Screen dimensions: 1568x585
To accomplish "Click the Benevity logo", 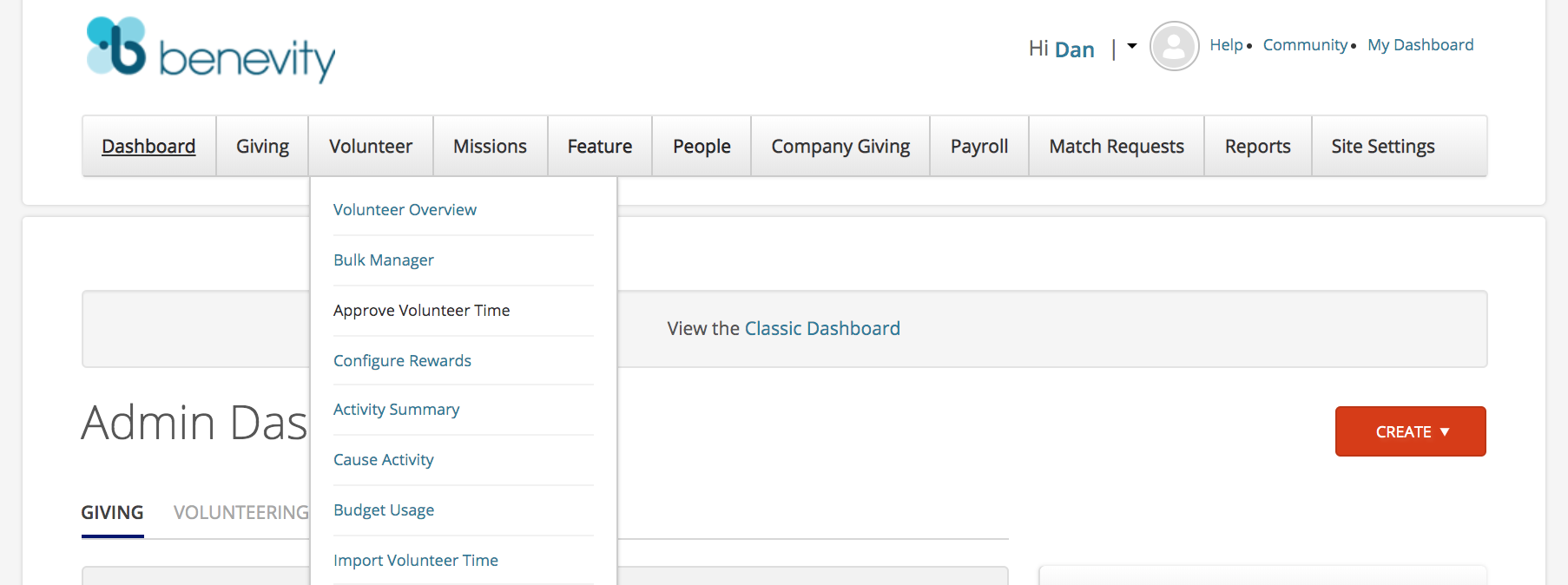I will point(210,49).
